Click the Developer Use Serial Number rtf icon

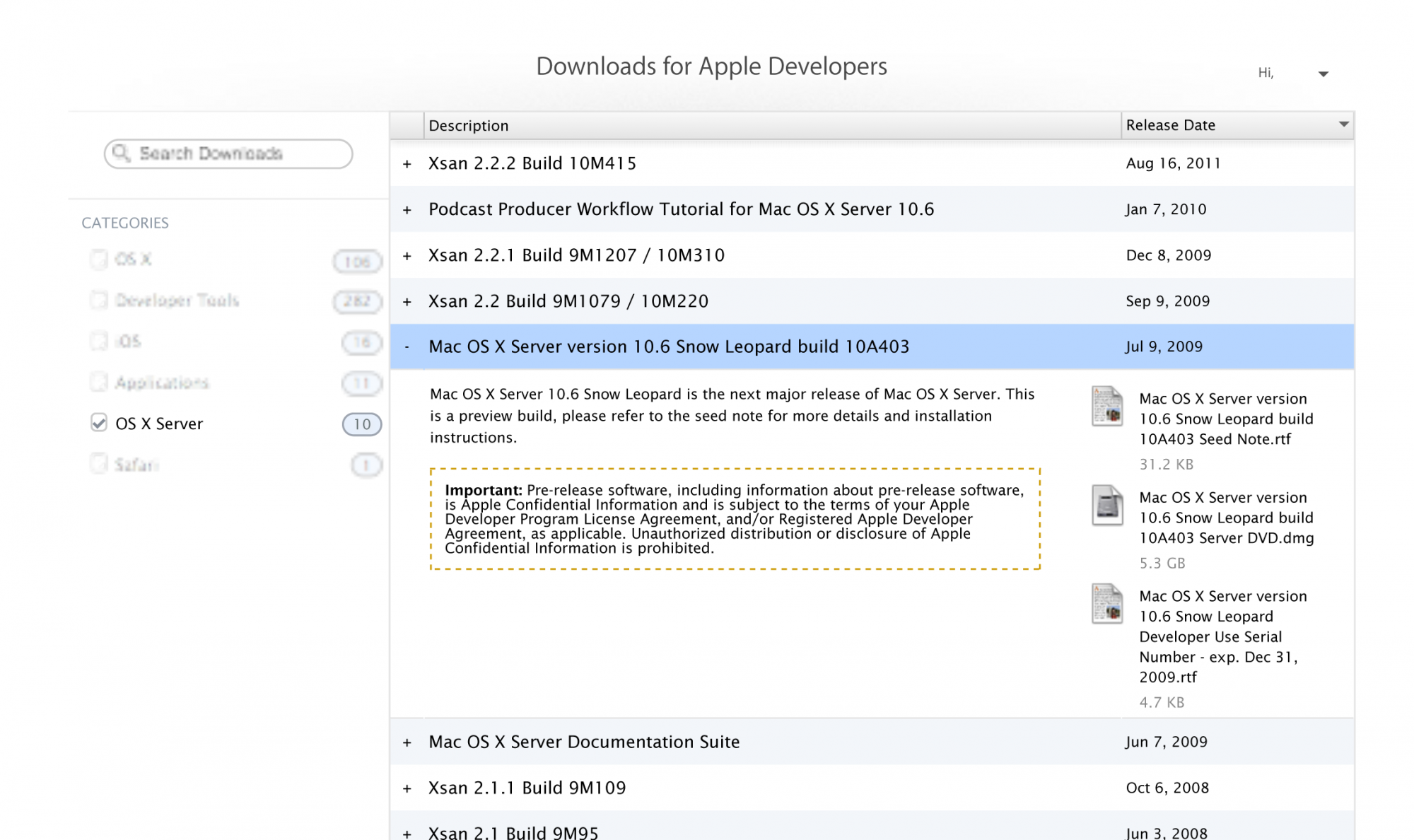click(1106, 603)
